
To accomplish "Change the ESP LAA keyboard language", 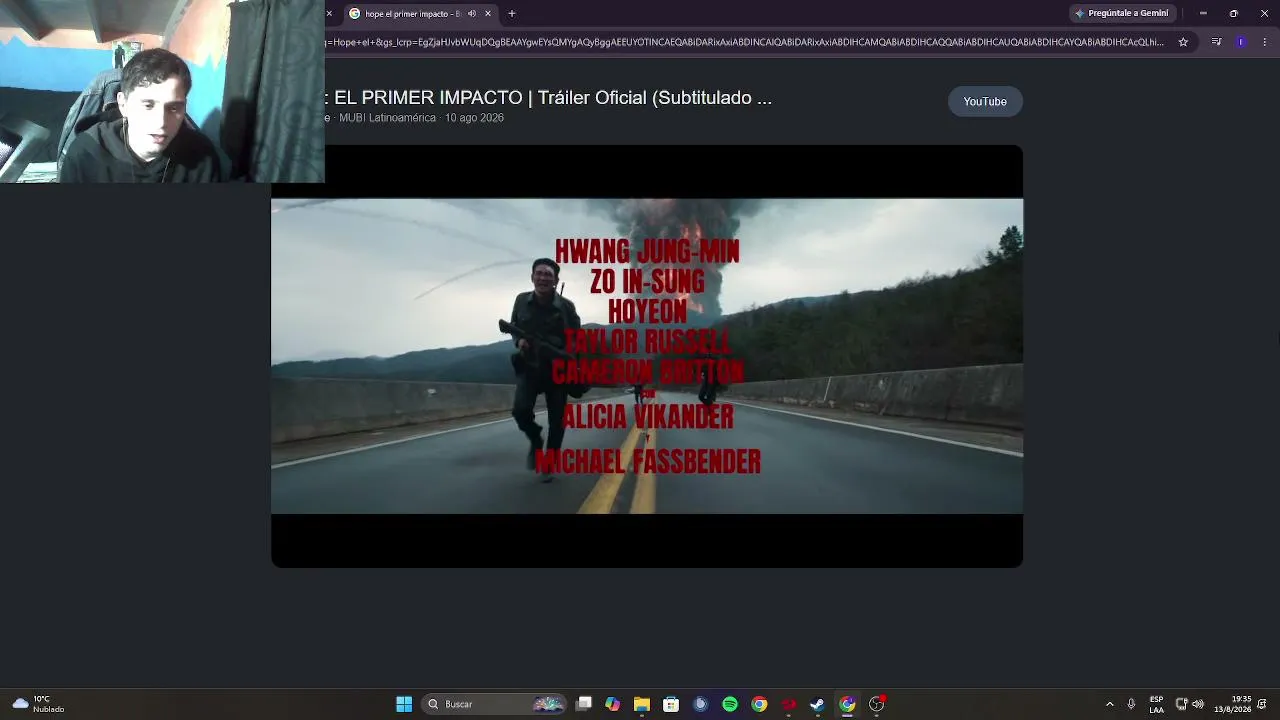I will click(1156, 704).
